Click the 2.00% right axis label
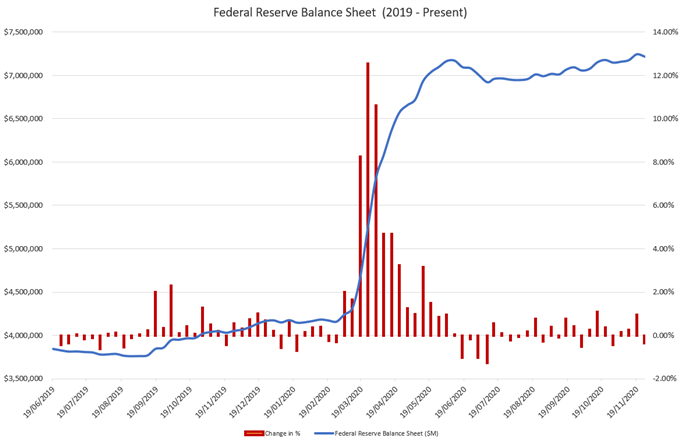This screenshot has width=680, height=443. point(664,292)
